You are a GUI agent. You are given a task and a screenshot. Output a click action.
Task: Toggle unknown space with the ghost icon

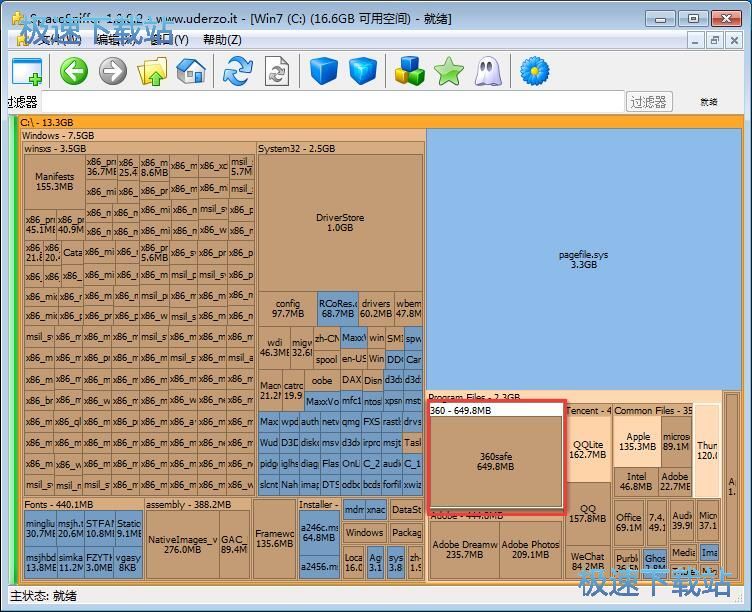[488, 71]
